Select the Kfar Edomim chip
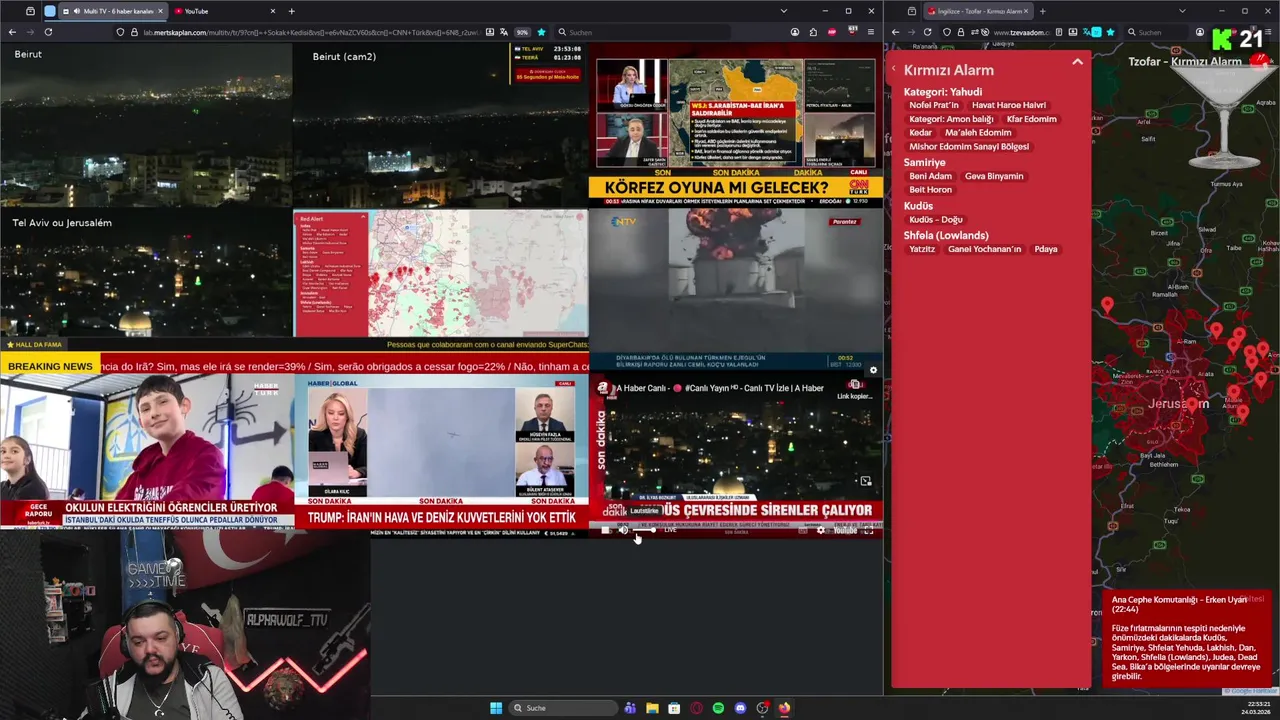This screenshot has width=1280, height=720. (1032, 119)
